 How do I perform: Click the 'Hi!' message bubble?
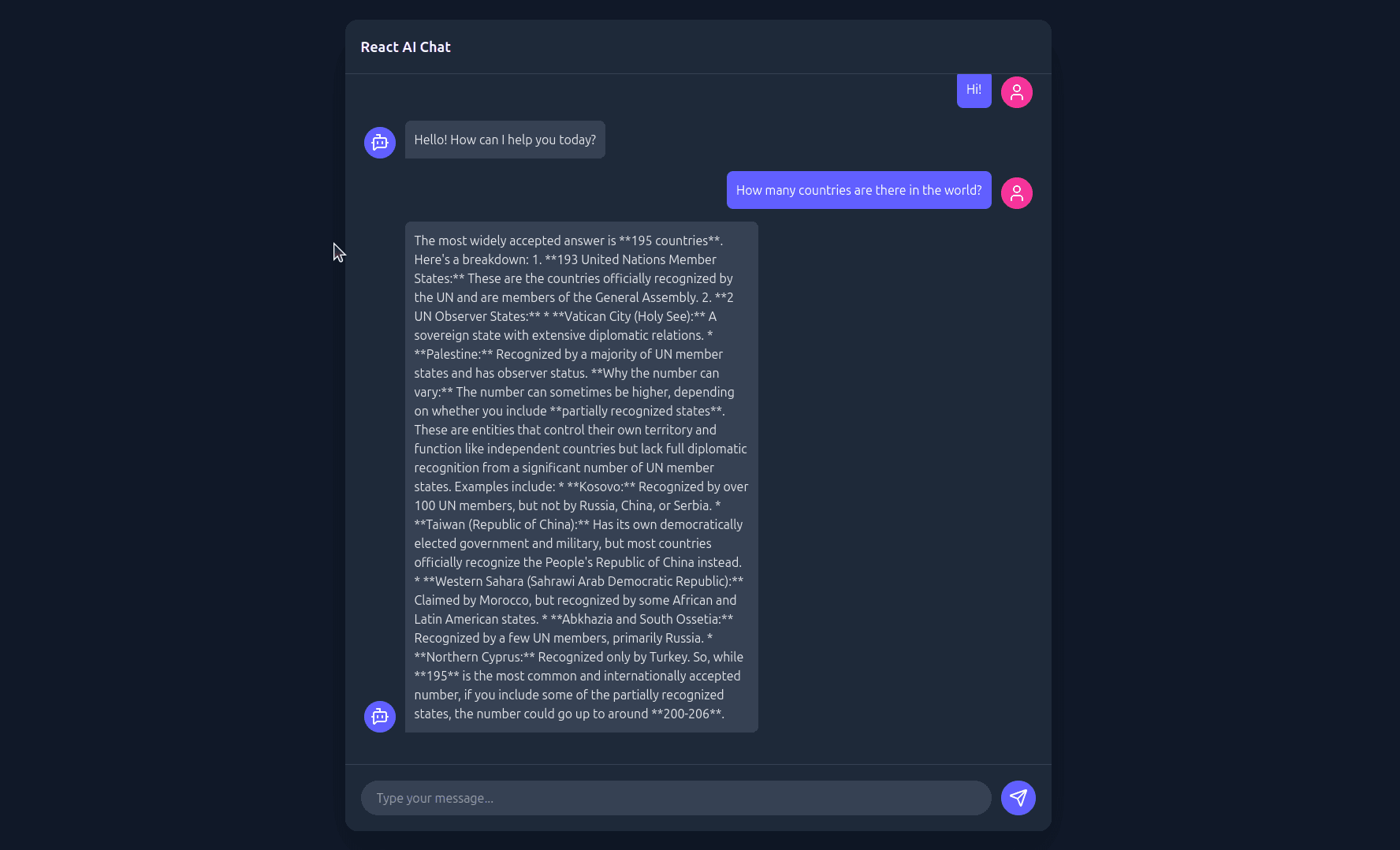tap(974, 90)
